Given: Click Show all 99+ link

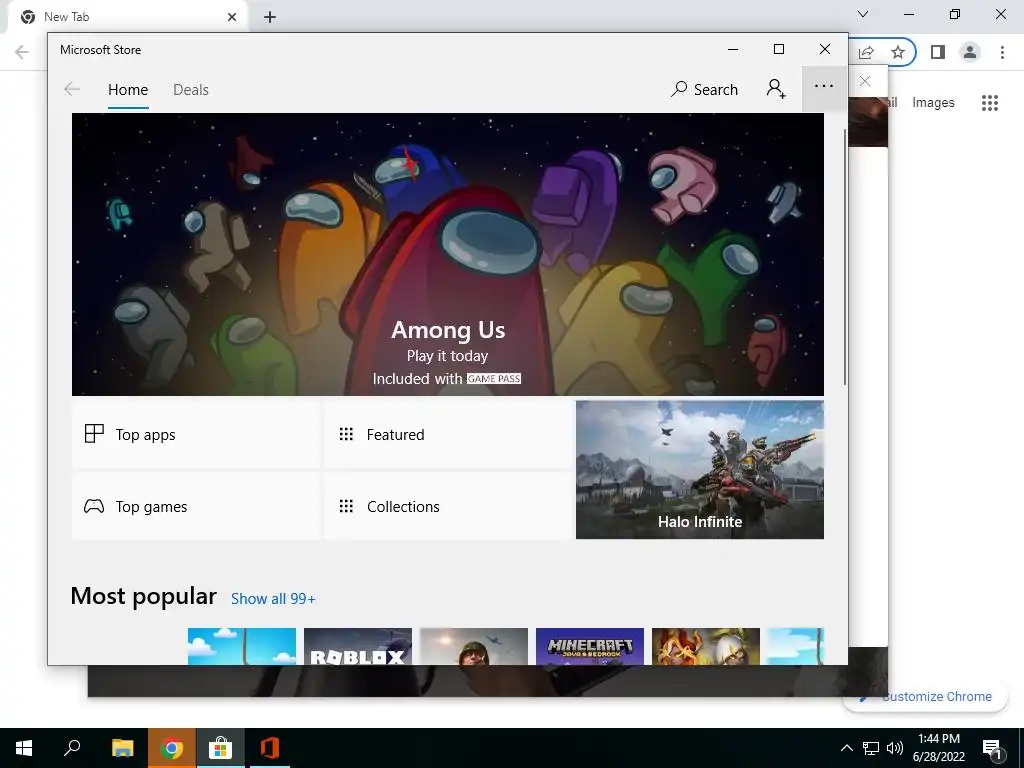Looking at the screenshot, I should [273, 598].
